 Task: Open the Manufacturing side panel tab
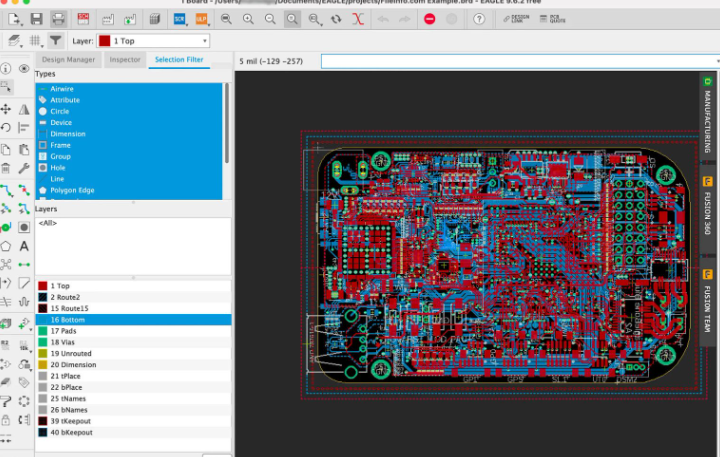(x=707, y=116)
